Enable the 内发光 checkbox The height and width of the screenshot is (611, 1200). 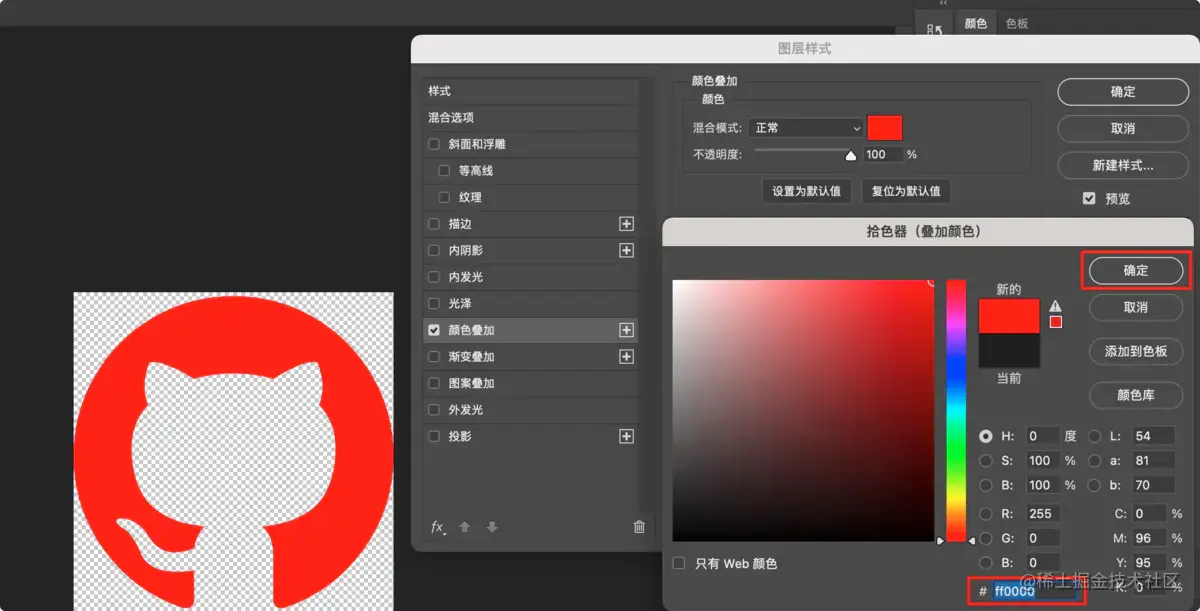434,277
